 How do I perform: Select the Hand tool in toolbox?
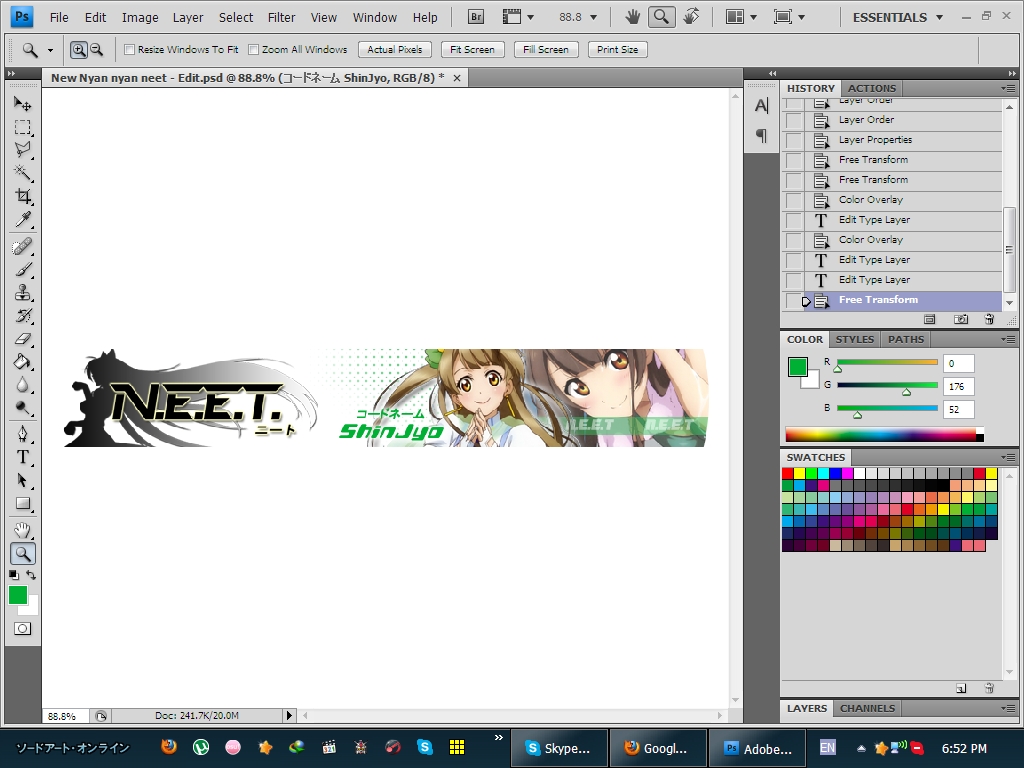click(23, 530)
